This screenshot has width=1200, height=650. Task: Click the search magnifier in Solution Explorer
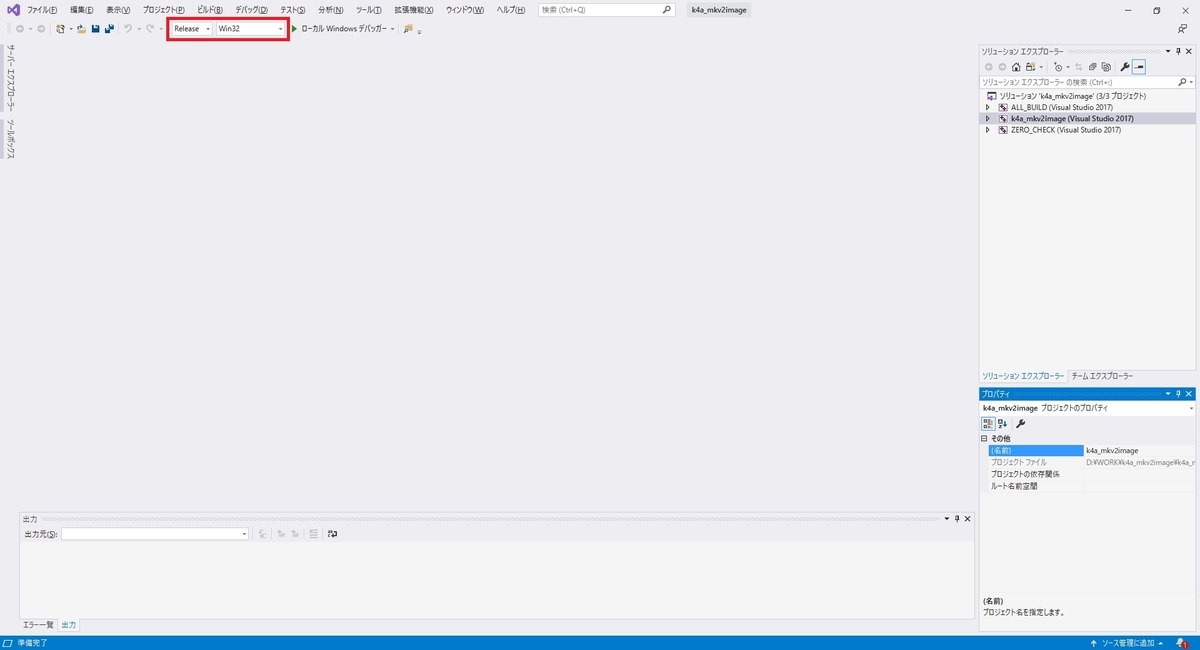(x=1184, y=82)
